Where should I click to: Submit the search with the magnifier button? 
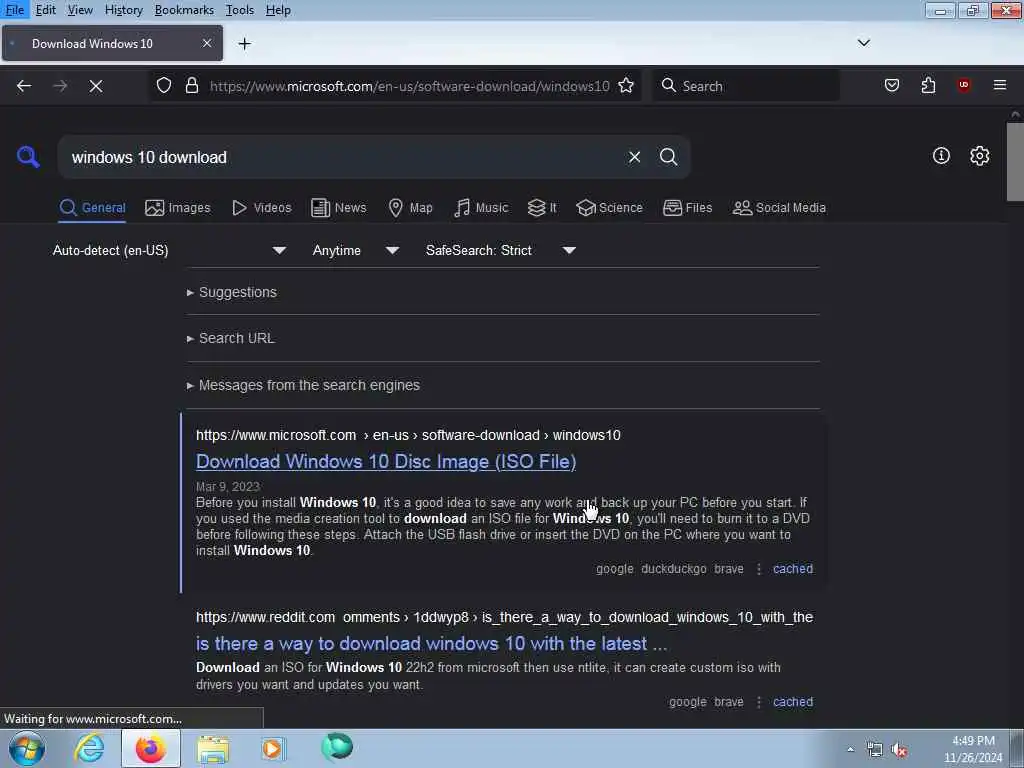[668, 157]
